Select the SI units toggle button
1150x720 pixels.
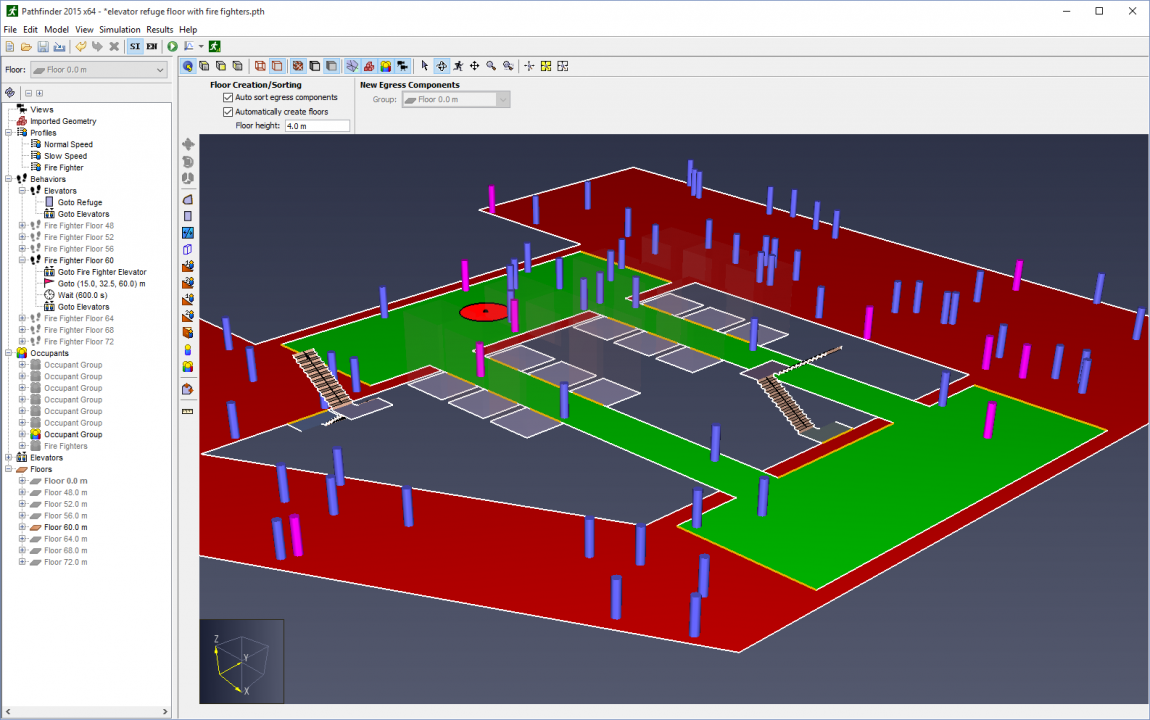coord(134,46)
